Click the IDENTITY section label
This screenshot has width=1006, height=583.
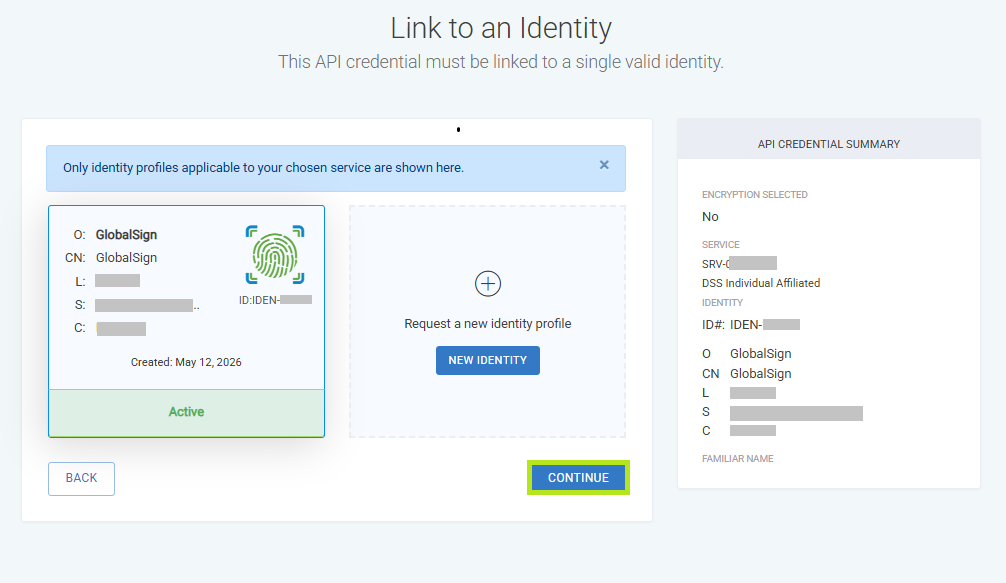click(722, 303)
